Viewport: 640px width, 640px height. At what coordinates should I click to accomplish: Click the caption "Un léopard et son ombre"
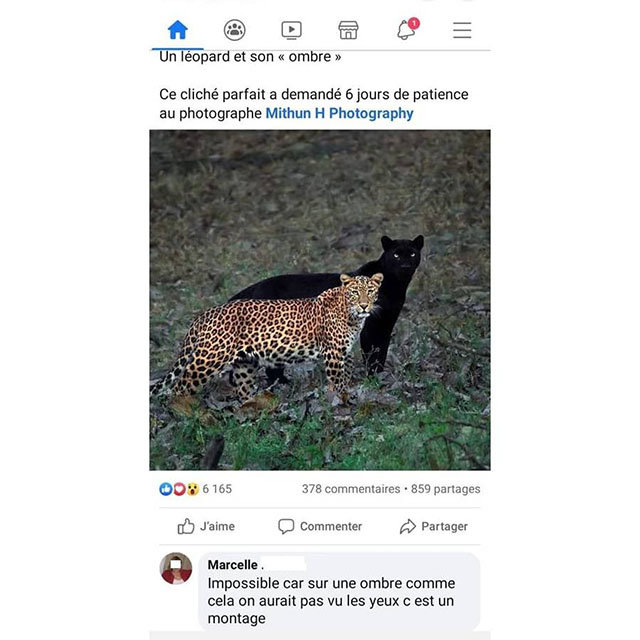point(250,57)
